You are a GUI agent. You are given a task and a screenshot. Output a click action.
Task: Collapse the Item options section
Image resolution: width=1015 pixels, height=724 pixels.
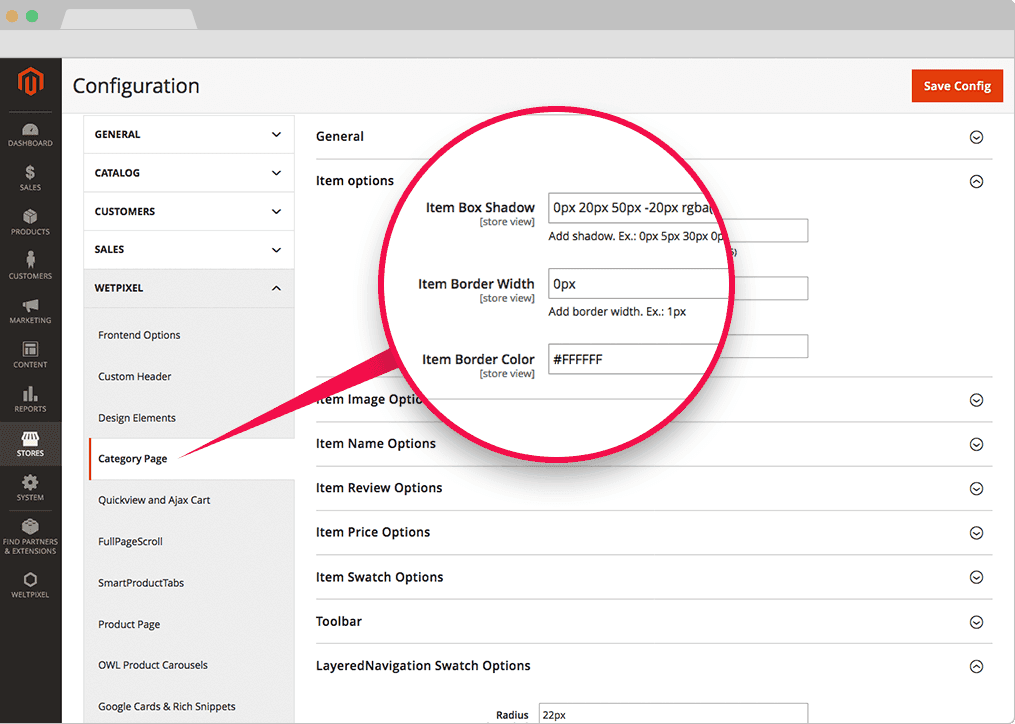point(976,181)
